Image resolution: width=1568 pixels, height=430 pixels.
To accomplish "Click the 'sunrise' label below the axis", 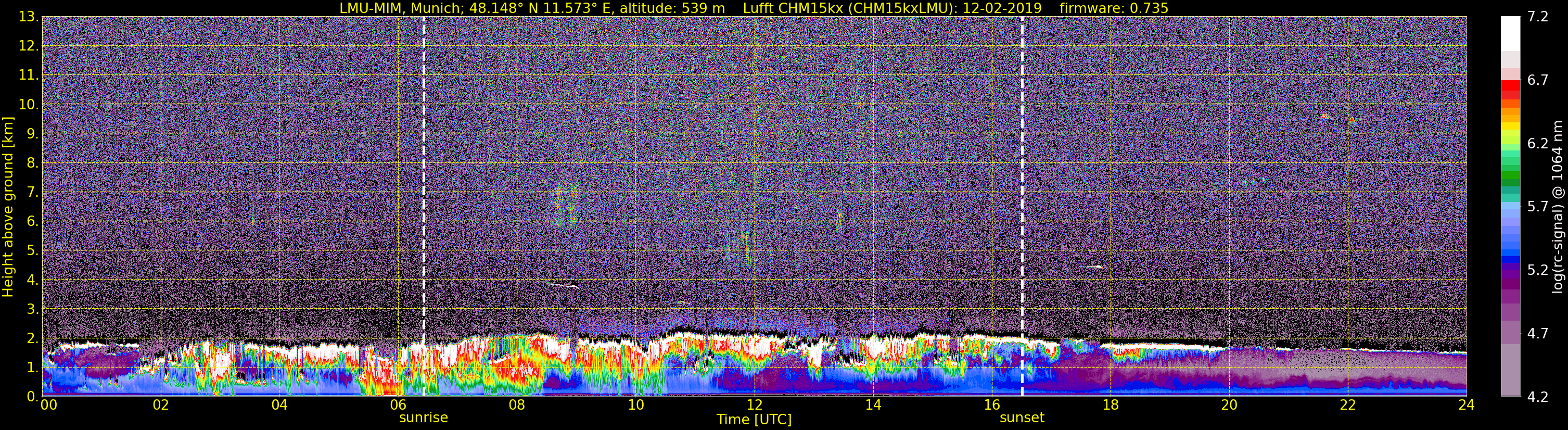I will (424, 418).
